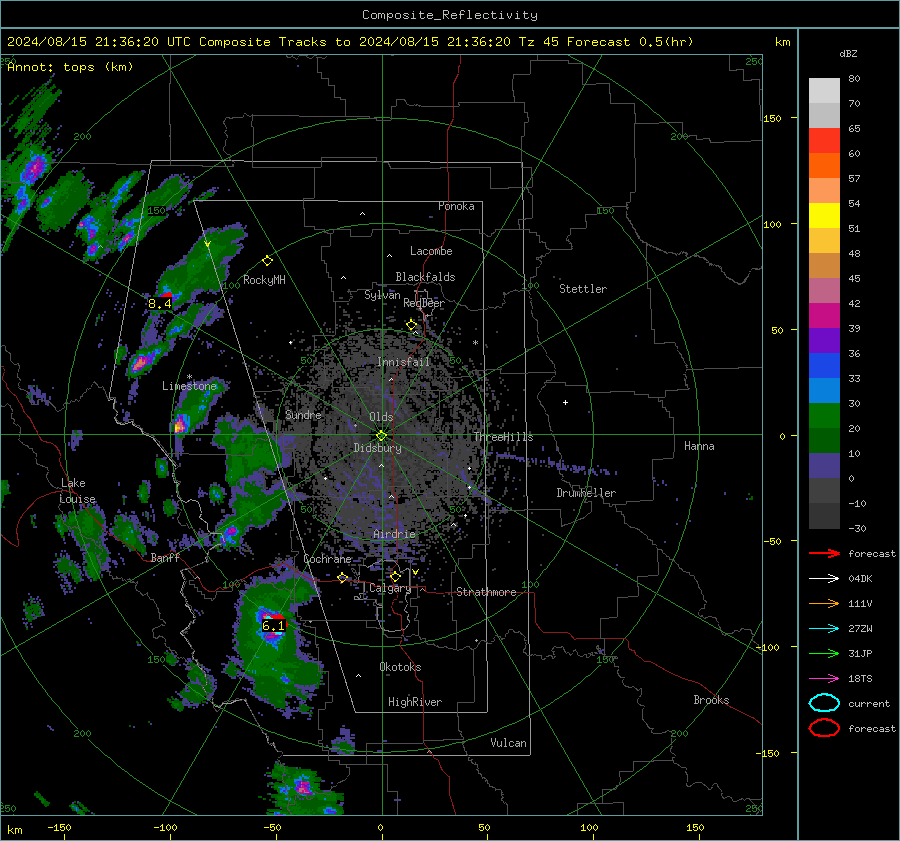Select the Hanna label

tap(699, 446)
